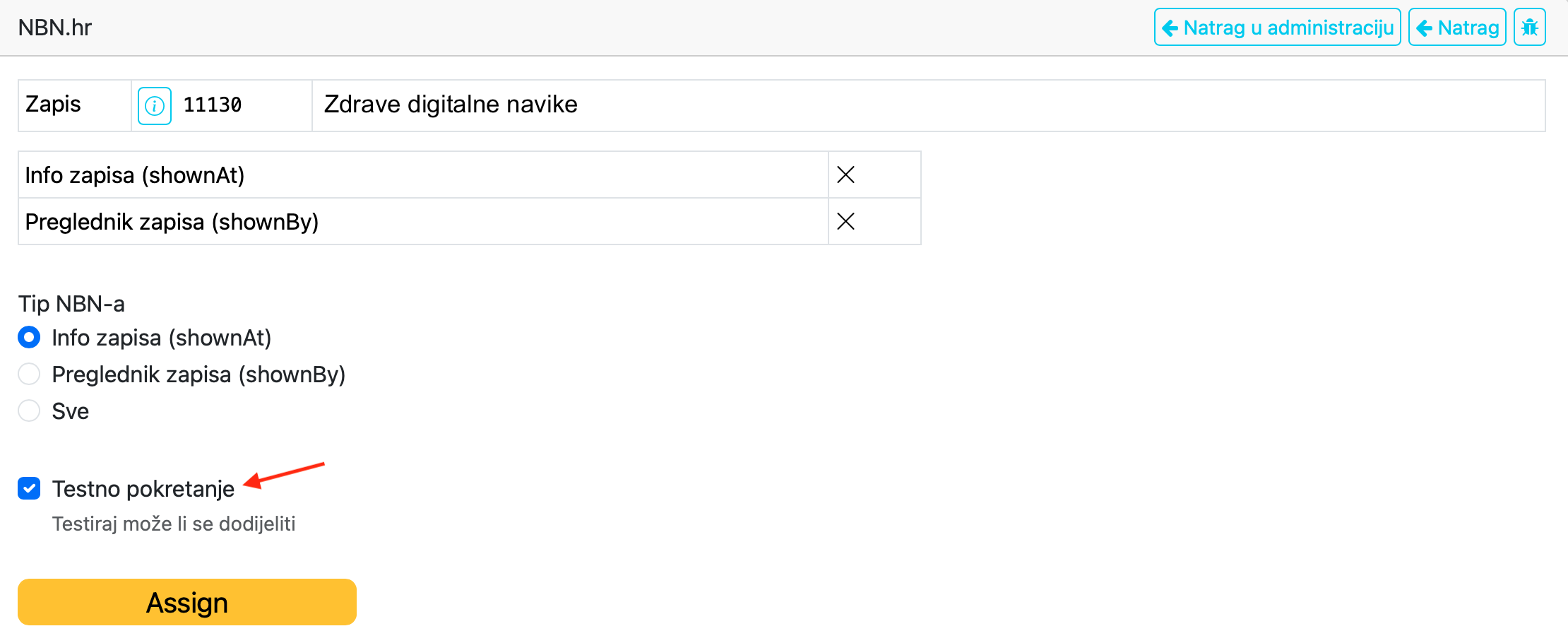Remove the Preglednik zapisa (shownBy) entry with X
Image resolution: width=1568 pixels, height=643 pixels.
pos(845,221)
